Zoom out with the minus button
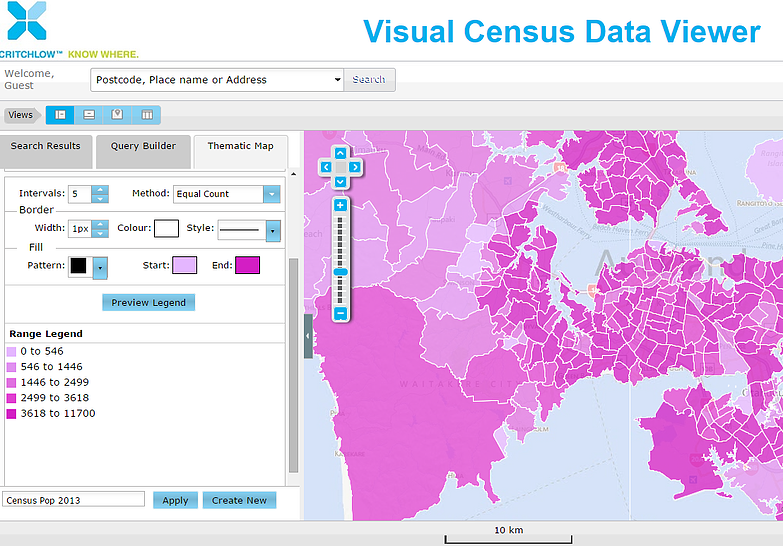The width and height of the screenshot is (783, 546). tap(341, 314)
